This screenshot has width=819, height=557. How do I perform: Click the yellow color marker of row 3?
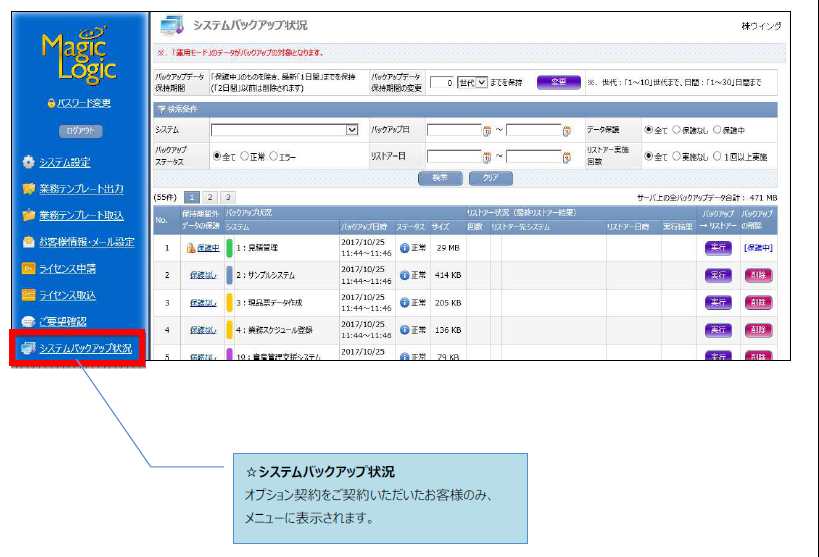coord(230,302)
